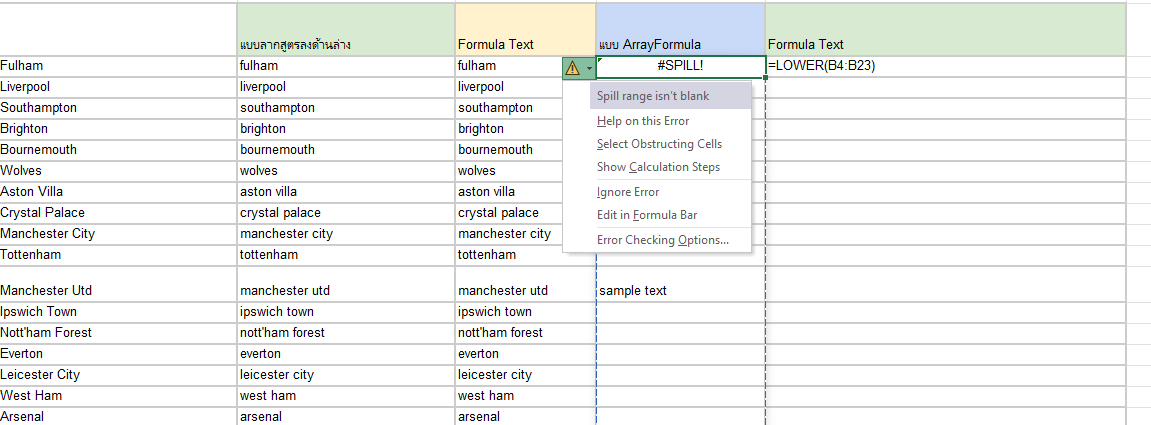
Task: Select the 'Arsenal' cell in the first column
Action: [x=118, y=417]
